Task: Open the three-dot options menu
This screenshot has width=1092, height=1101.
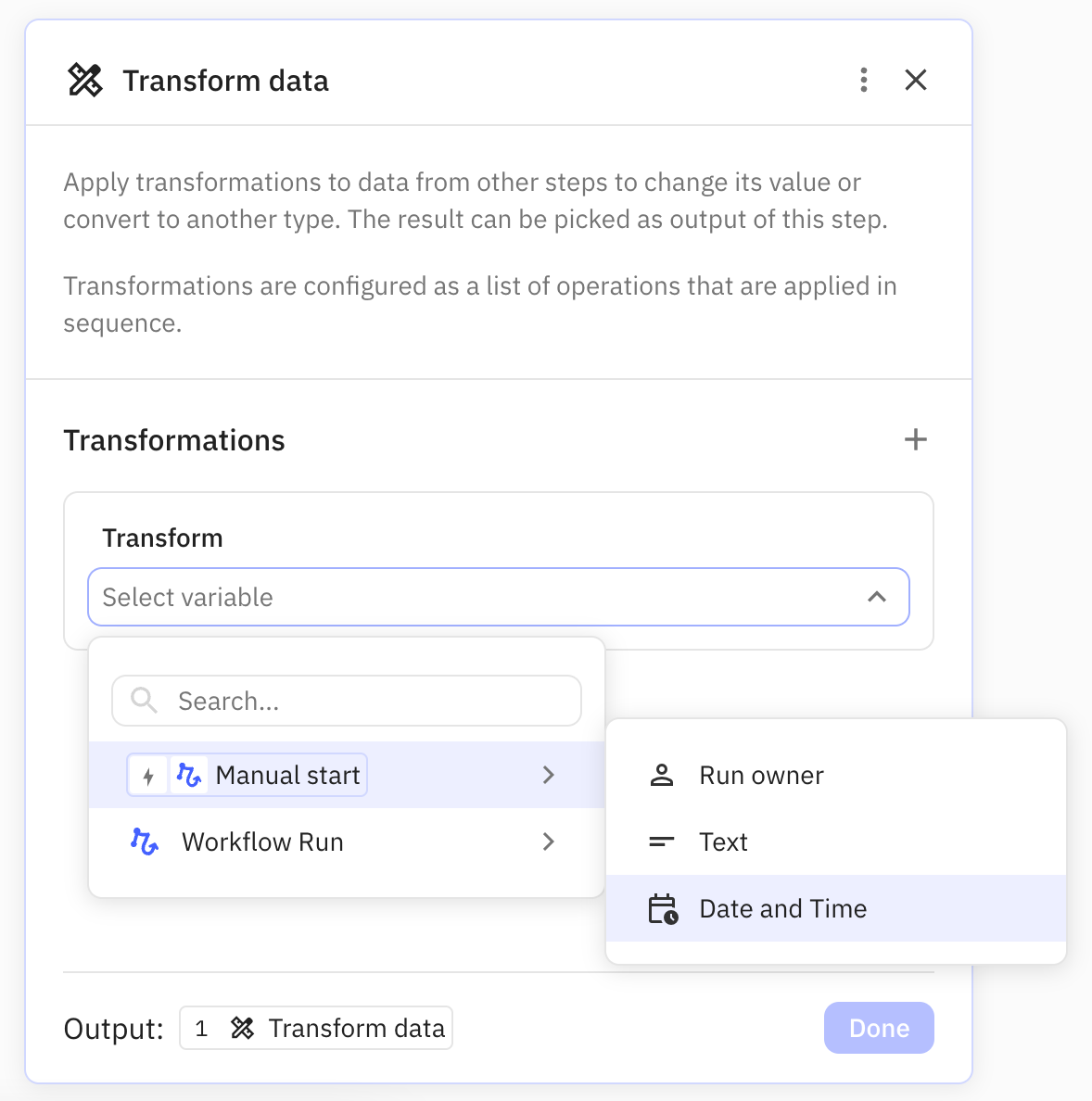Action: (863, 81)
